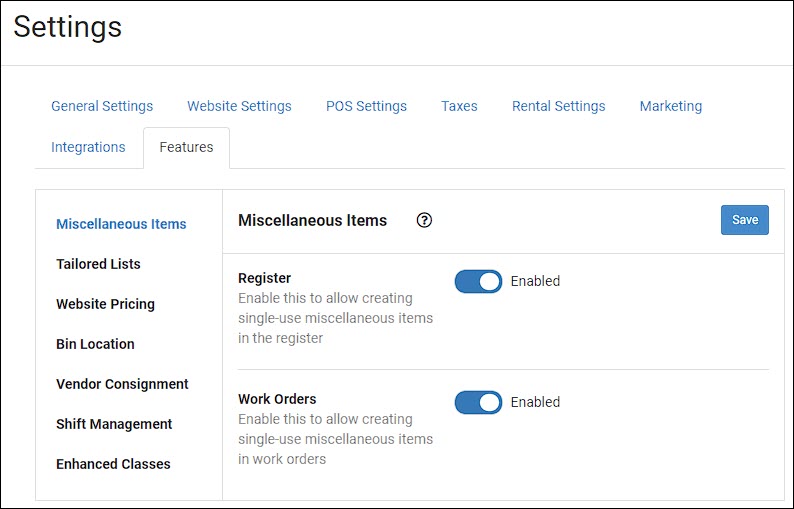Click the Settings page heading
794x509 pixels.
click(x=67, y=27)
